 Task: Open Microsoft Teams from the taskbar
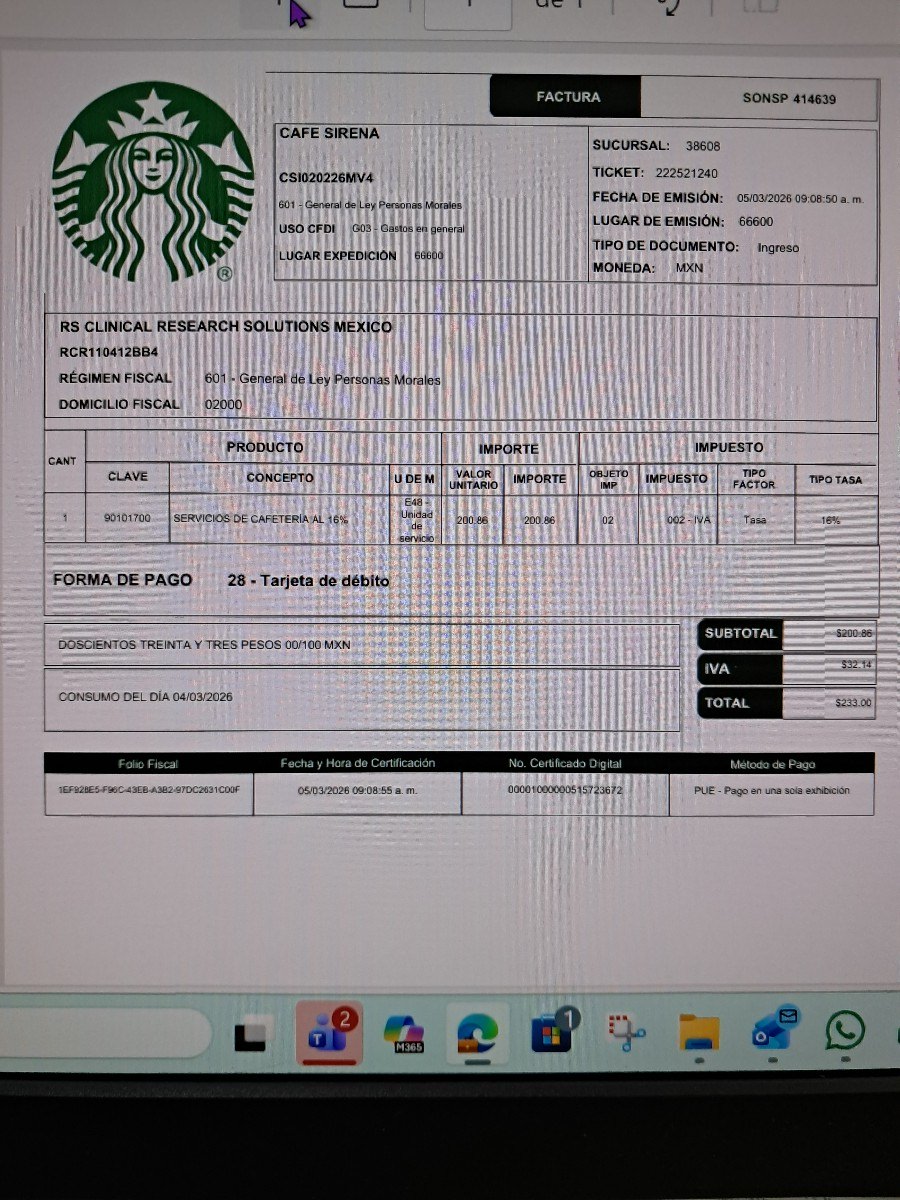coord(328,1034)
